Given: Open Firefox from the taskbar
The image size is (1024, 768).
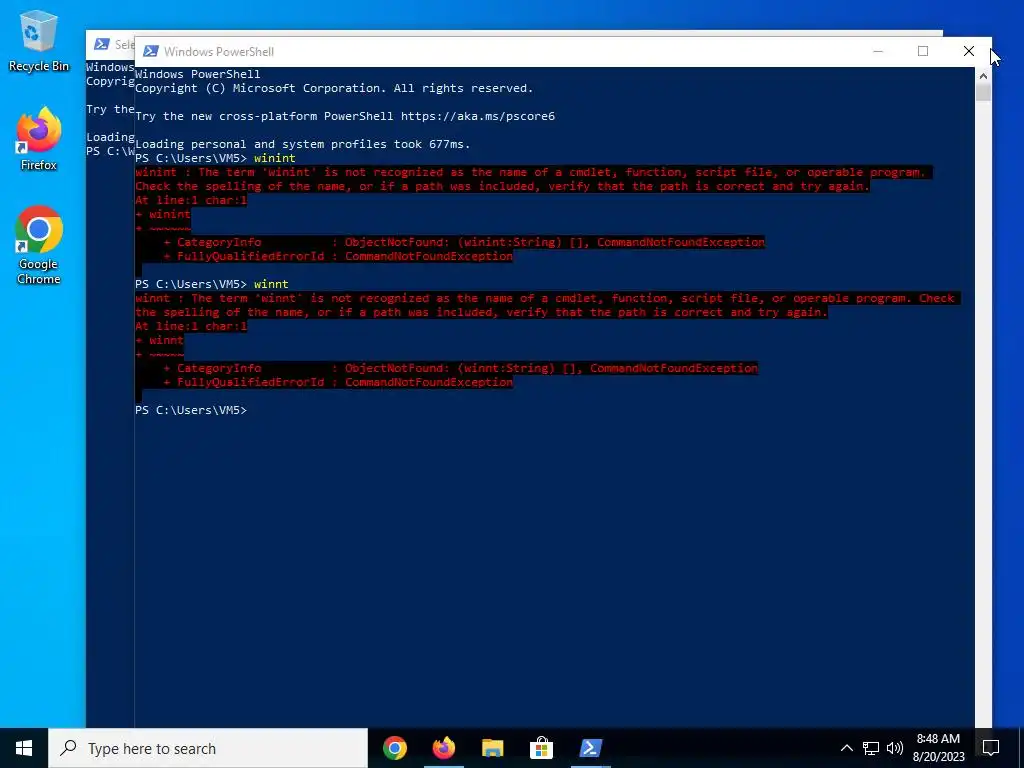Looking at the screenshot, I should 444,748.
